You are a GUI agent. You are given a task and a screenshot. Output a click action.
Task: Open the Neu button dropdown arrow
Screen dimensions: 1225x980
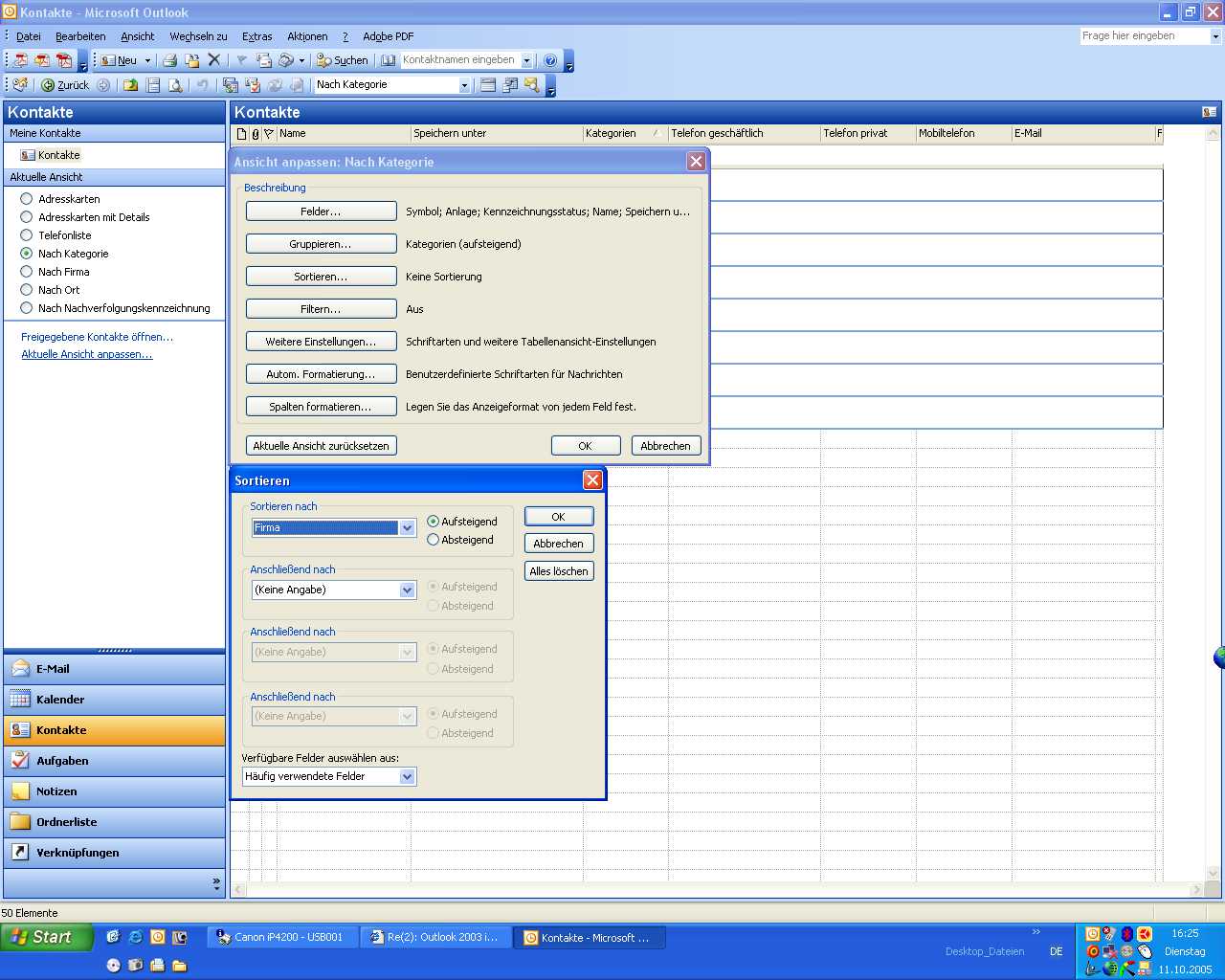pos(147,60)
